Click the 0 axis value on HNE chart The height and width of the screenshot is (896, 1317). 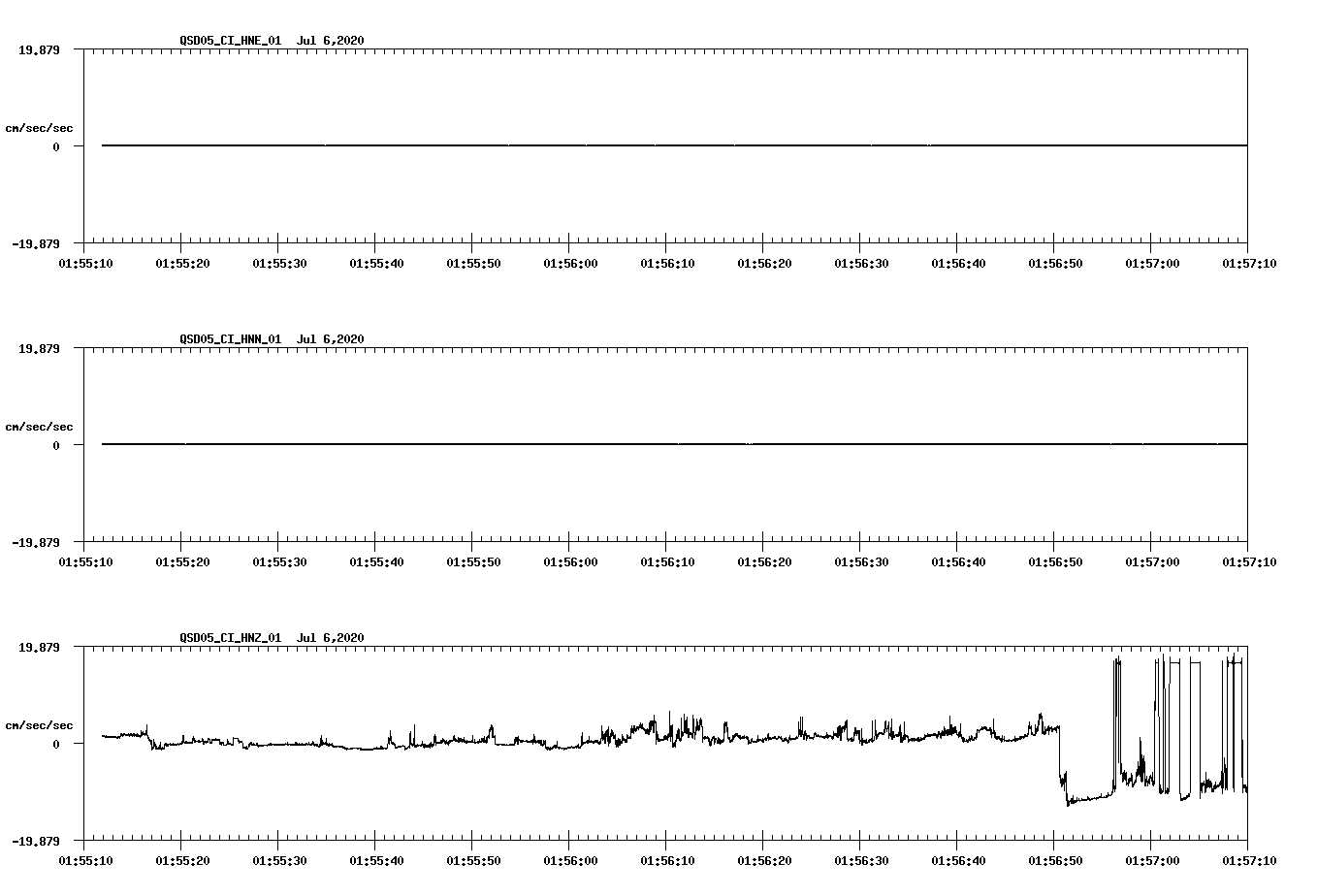tap(56, 146)
